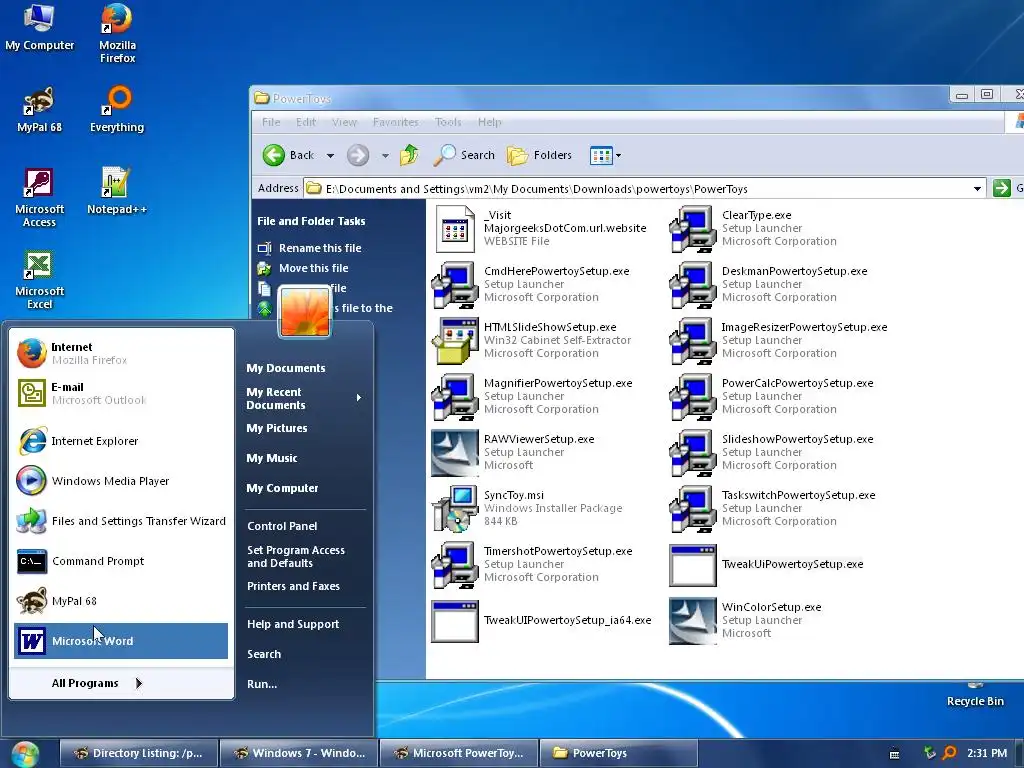Launch the Microsoft Excel desktop shortcut

tap(39, 280)
